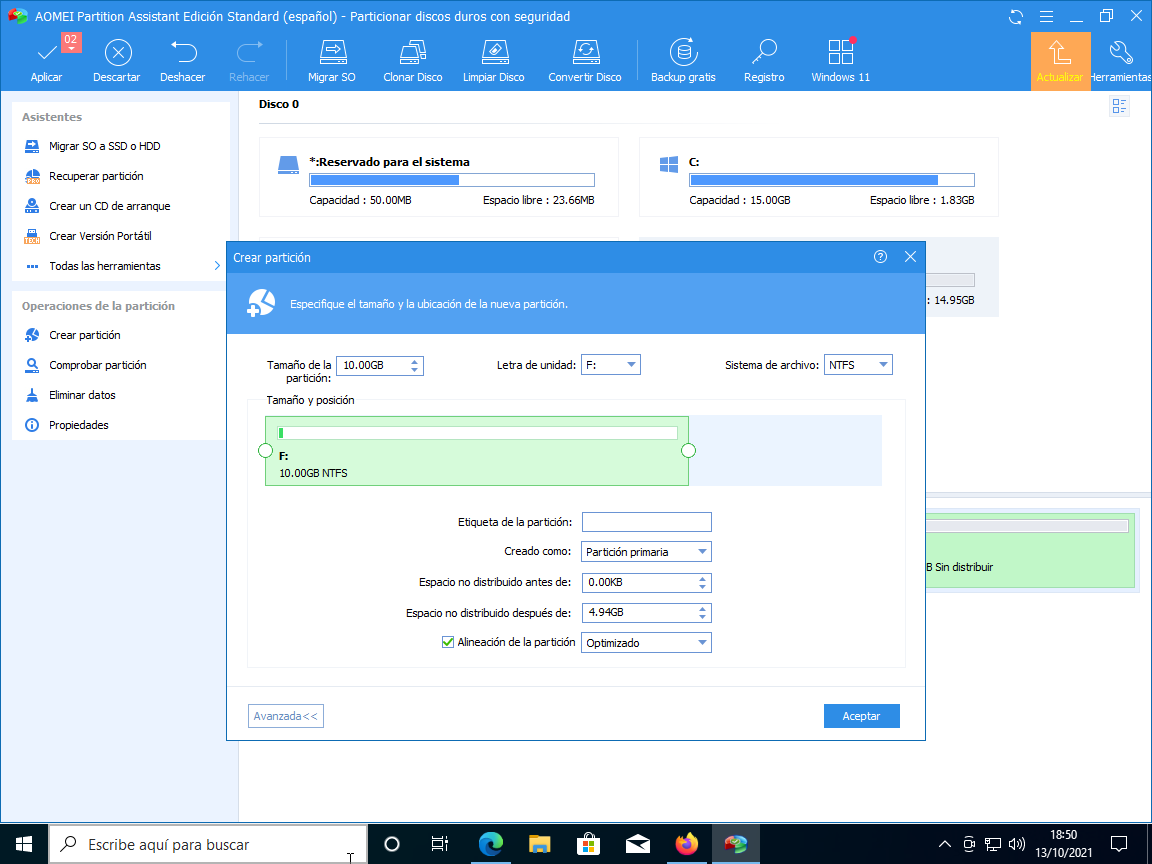Open the Windows Start menu
This screenshot has width=1152, height=864.
(24, 844)
